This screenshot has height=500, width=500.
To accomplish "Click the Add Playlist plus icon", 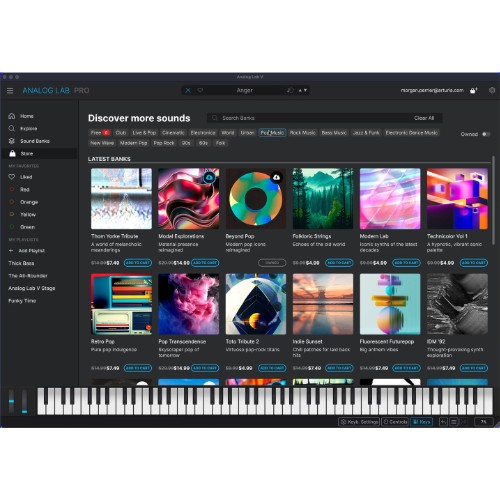I will point(11,251).
